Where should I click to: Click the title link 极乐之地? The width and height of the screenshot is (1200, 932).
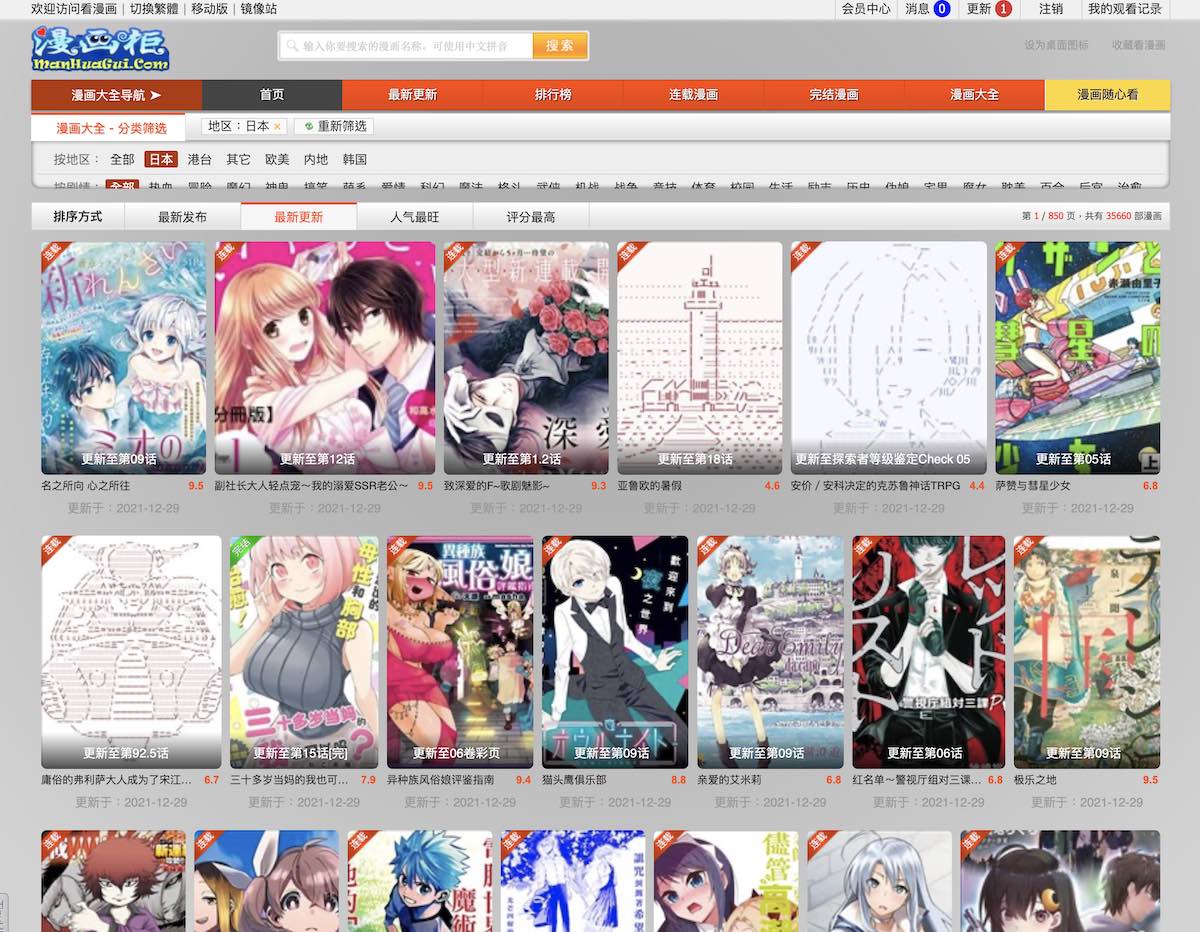click(1036, 780)
